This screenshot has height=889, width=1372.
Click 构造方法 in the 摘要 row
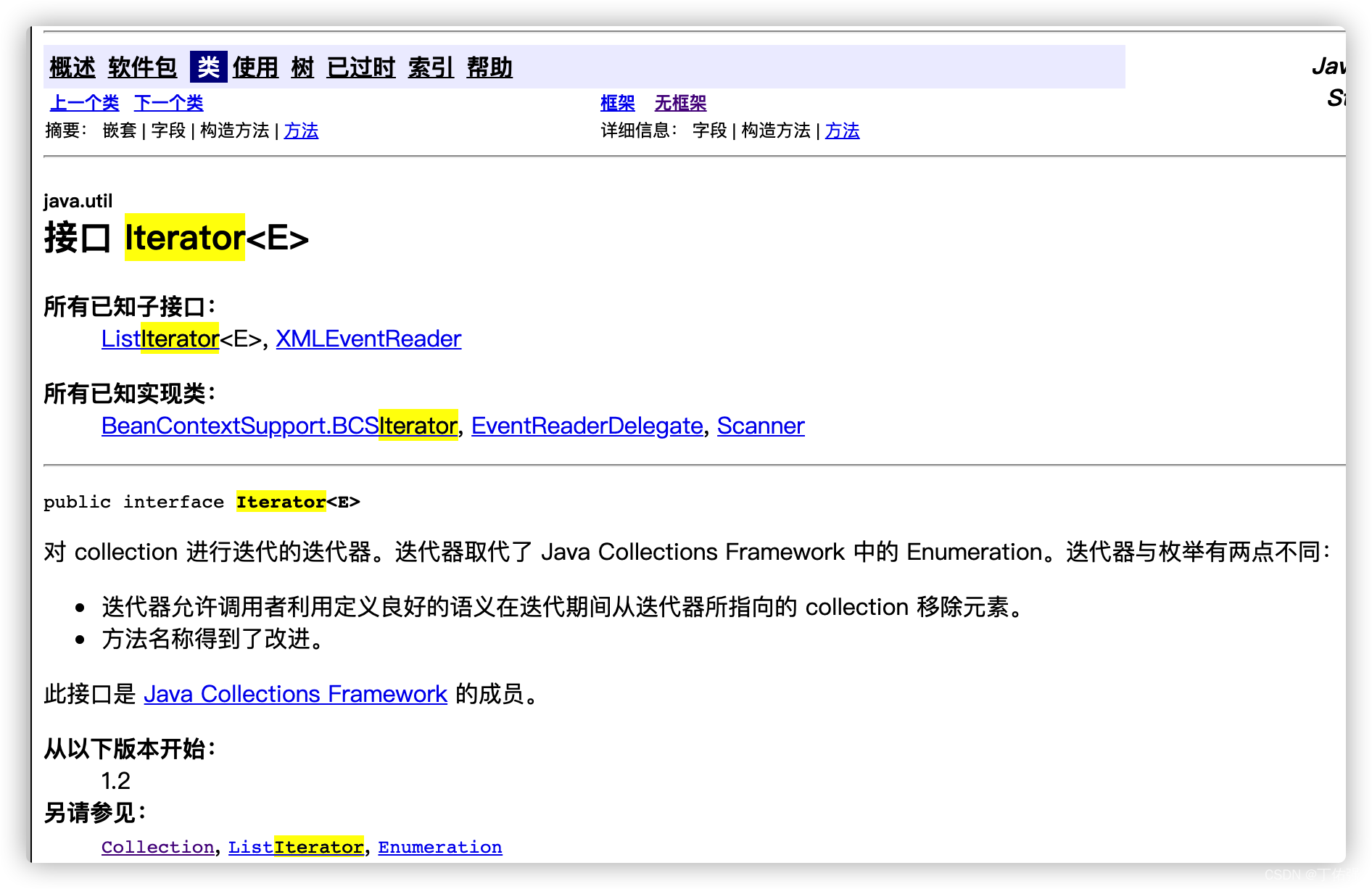point(234,131)
